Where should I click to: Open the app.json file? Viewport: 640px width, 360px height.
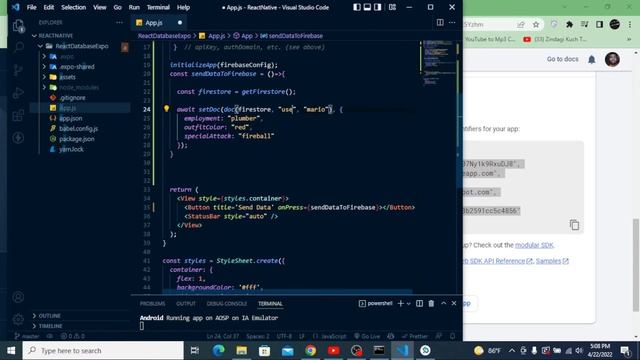[71, 118]
